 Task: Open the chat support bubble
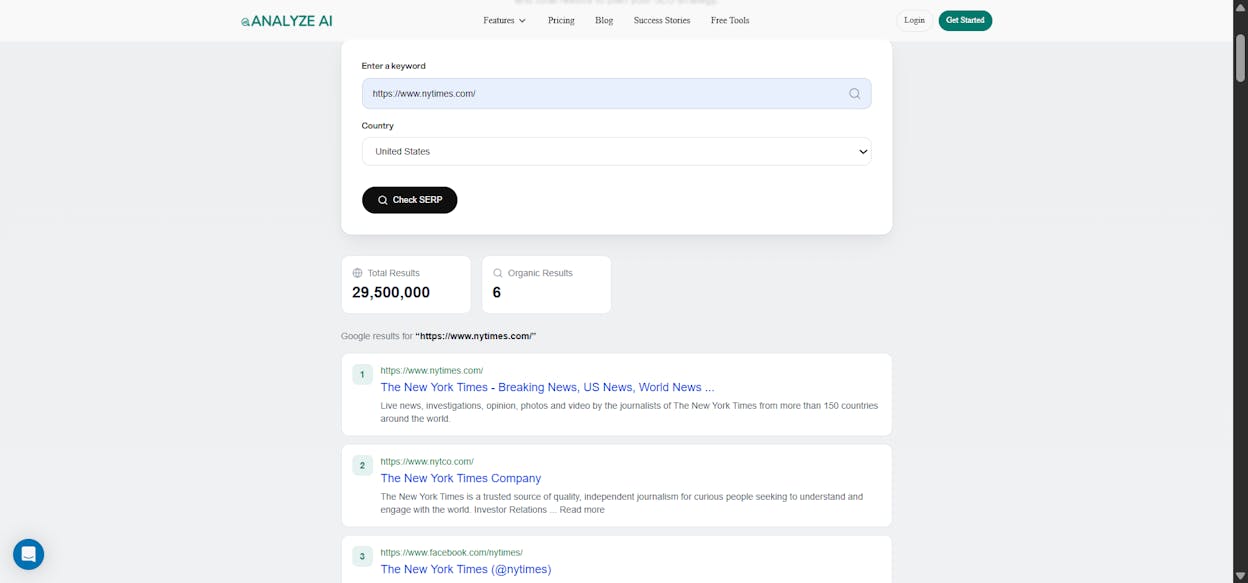(28, 554)
